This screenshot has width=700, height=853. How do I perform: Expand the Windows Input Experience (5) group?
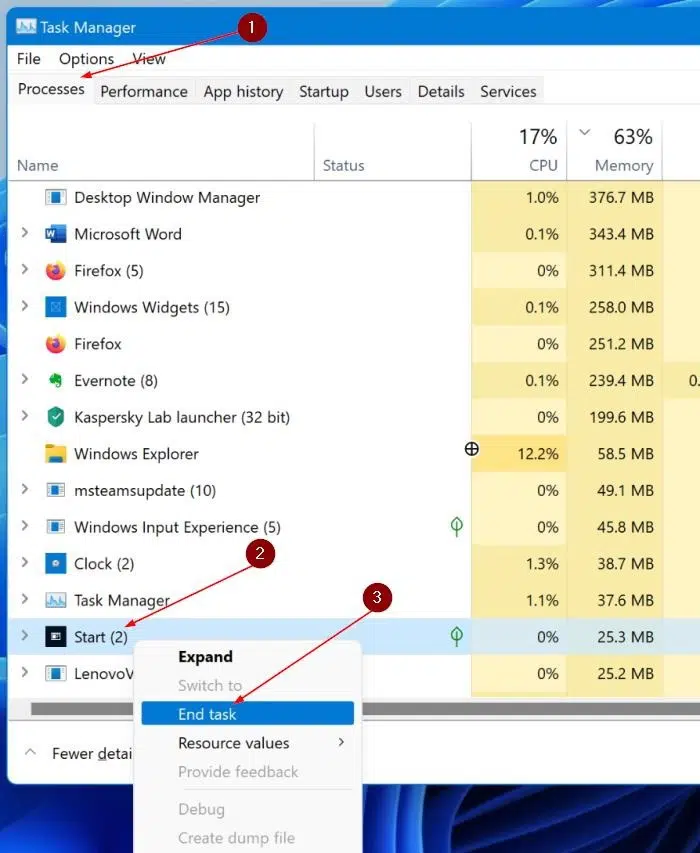point(24,526)
